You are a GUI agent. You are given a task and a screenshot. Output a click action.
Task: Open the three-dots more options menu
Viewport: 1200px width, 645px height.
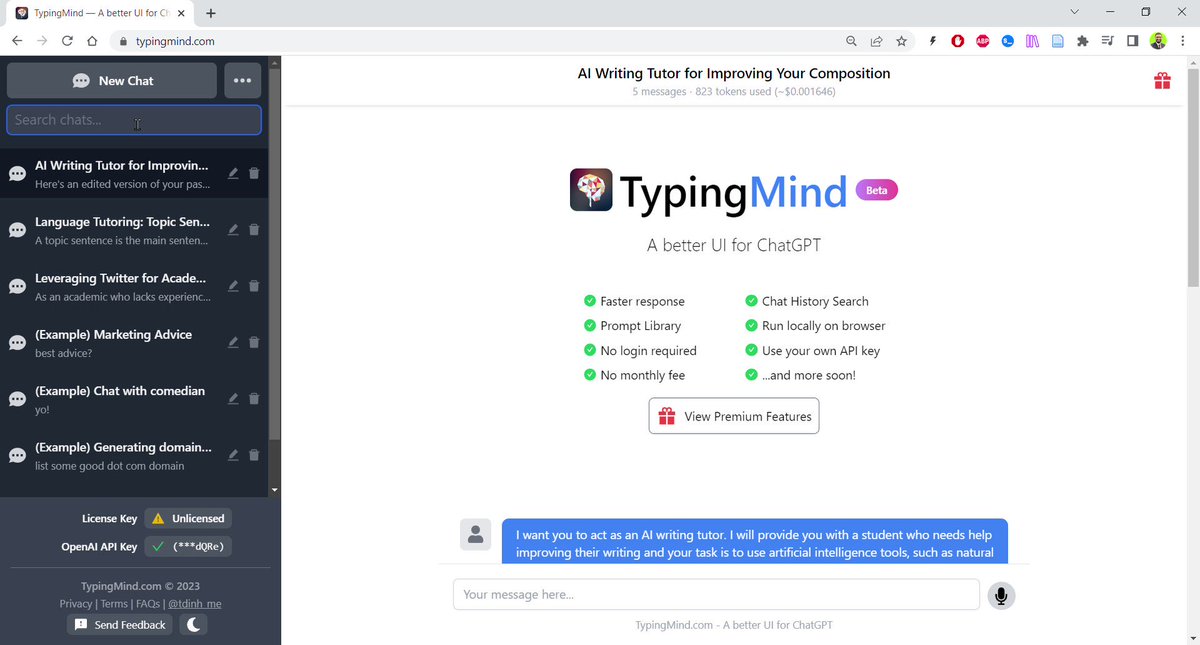coord(243,81)
